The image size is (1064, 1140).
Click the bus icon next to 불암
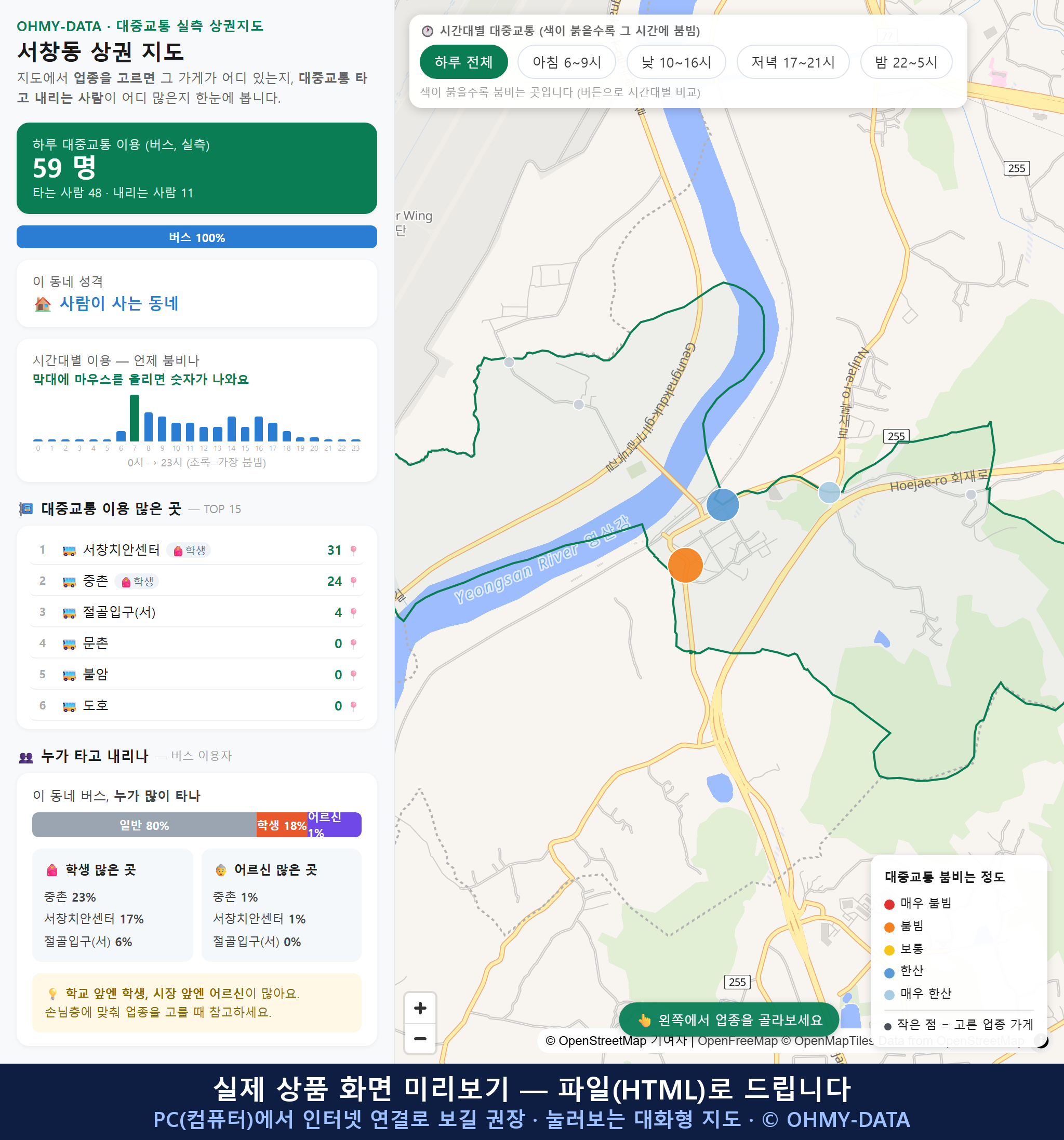[69, 674]
